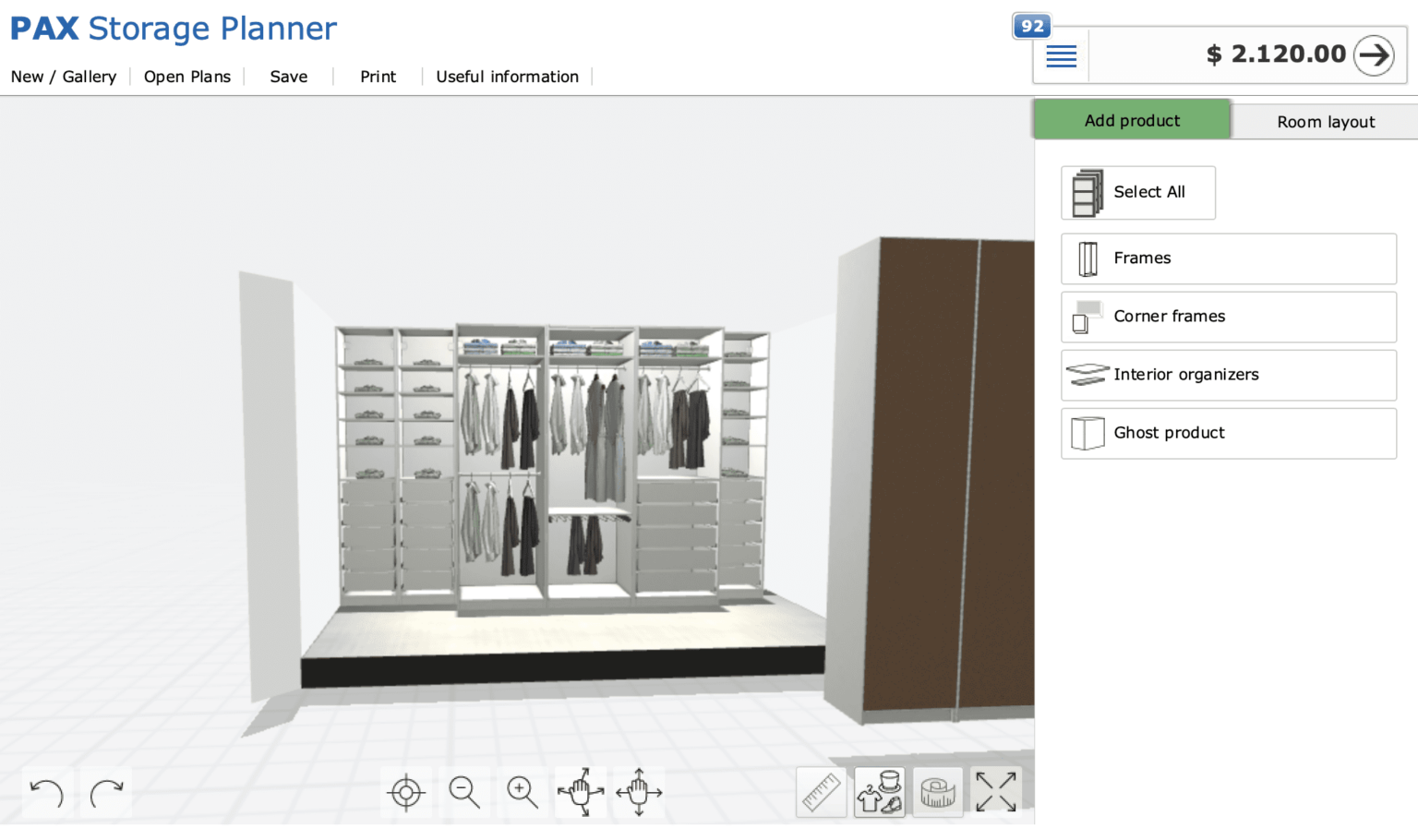Open the Frames product list
The image size is (1418, 840).
1228,258
